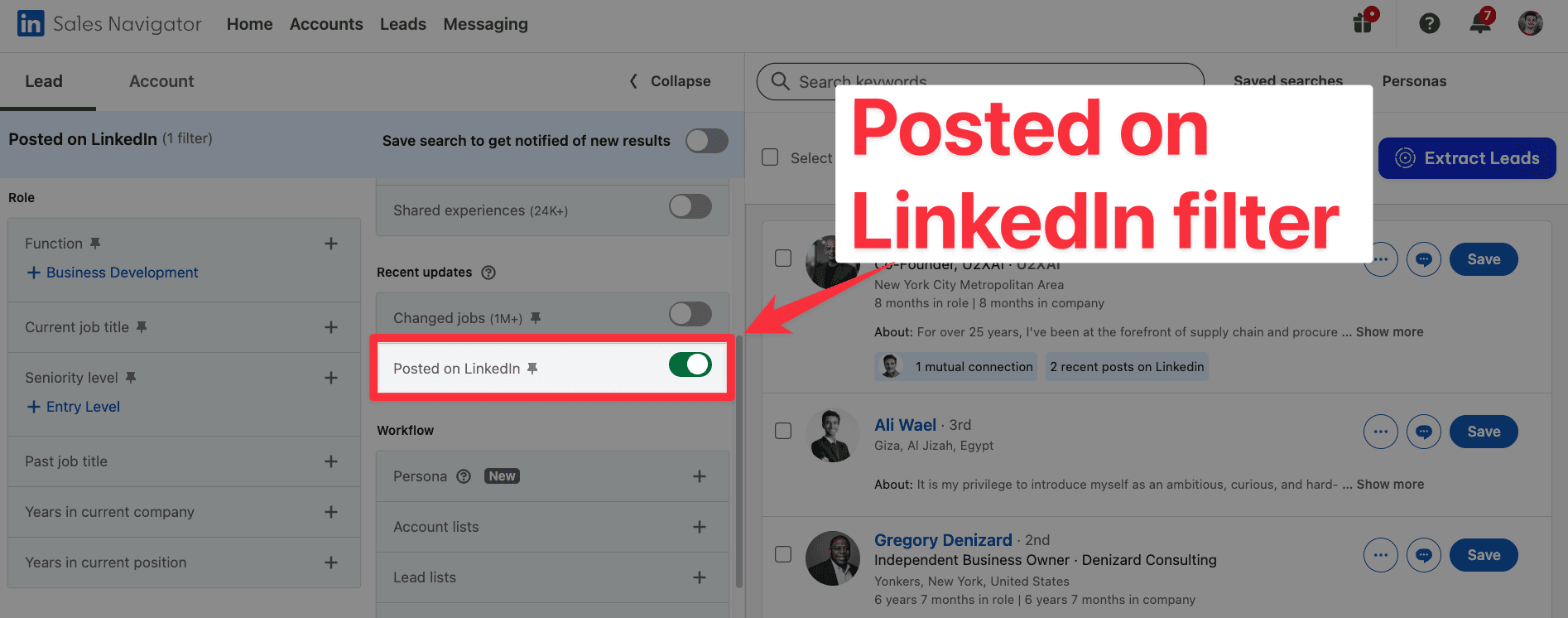Check the Select all checkbox
Viewport: 1568px width, 618px height.
(770, 157)
